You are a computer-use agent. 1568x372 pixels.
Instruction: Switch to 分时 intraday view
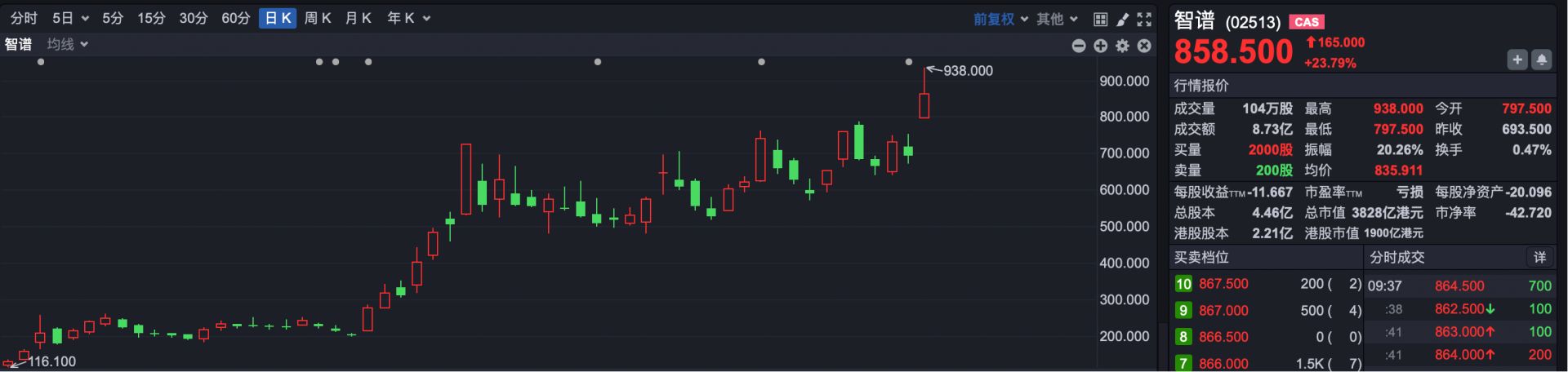pyautogui.click(x=24, y=18)
